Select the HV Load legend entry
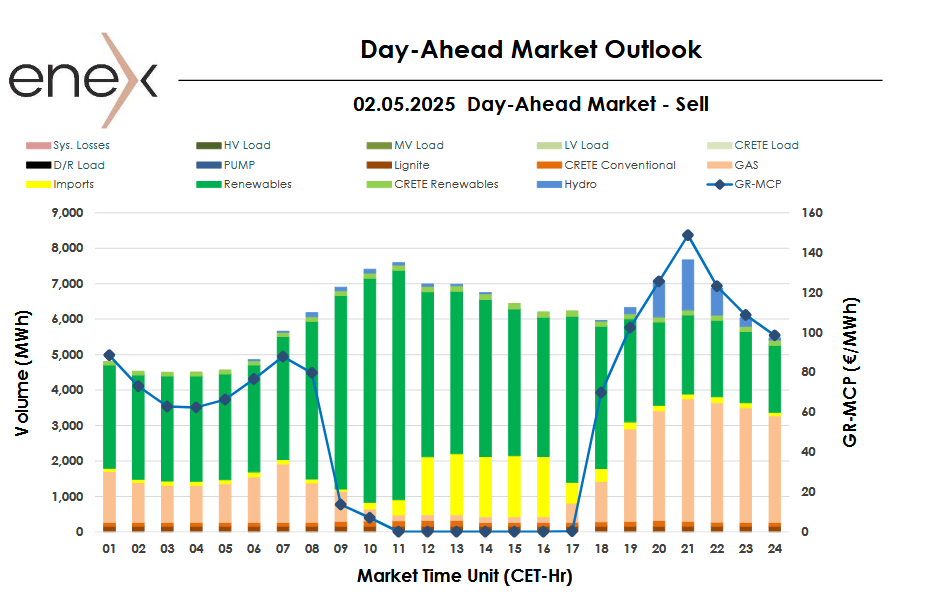The image size is (947, 599). [246, 146]
